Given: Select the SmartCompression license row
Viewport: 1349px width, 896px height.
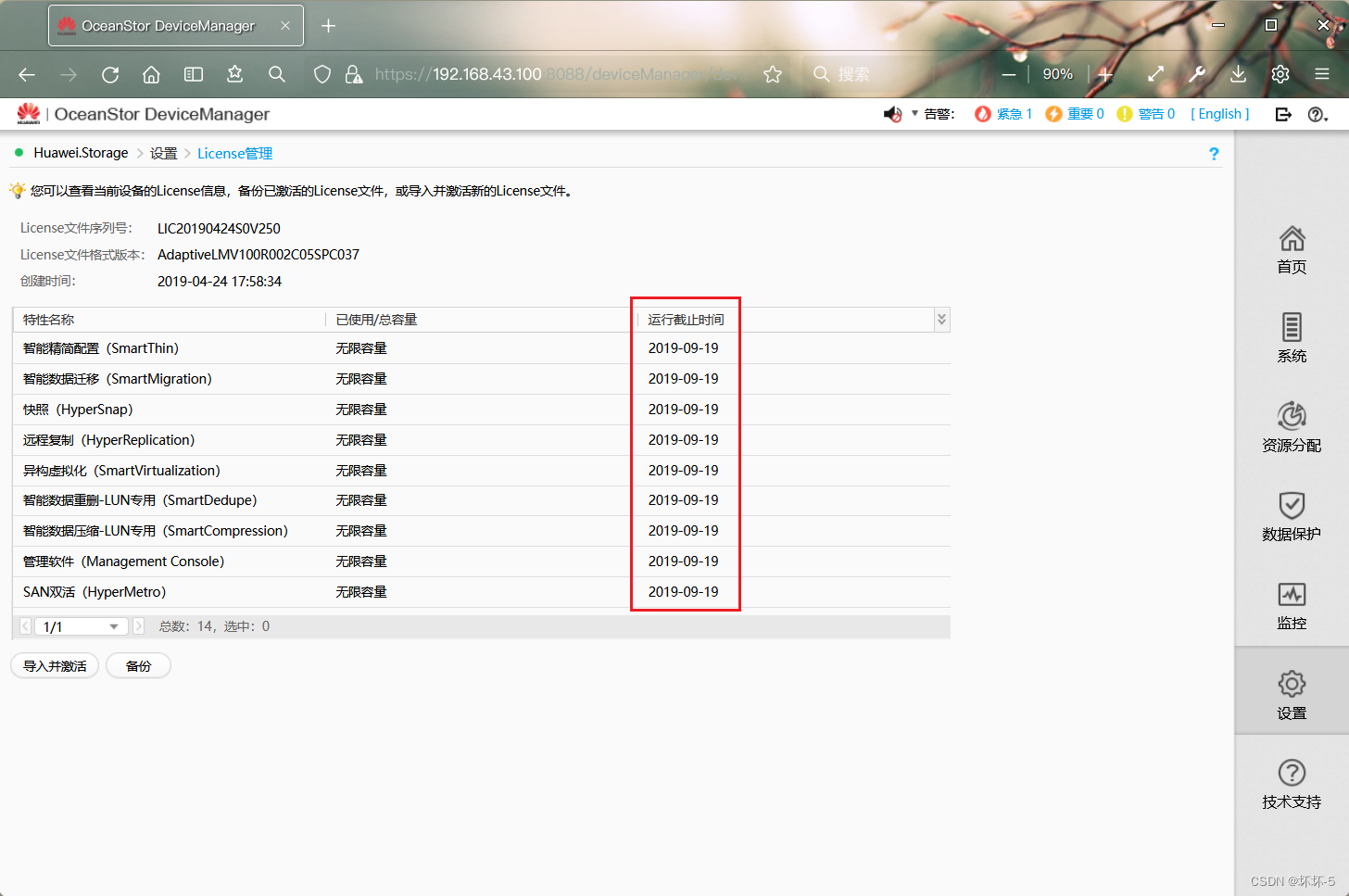Looking at the screenshot, I should [x=482, y=531].
